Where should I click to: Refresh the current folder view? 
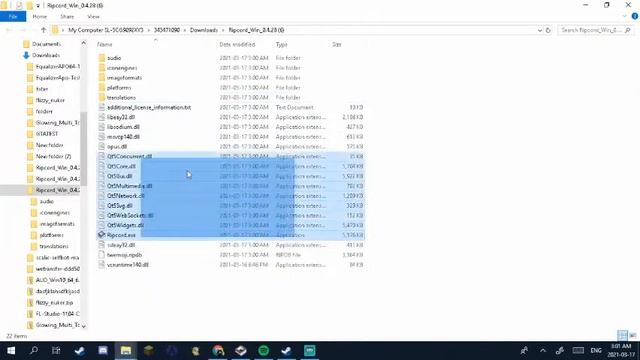[x=548, y=30]
